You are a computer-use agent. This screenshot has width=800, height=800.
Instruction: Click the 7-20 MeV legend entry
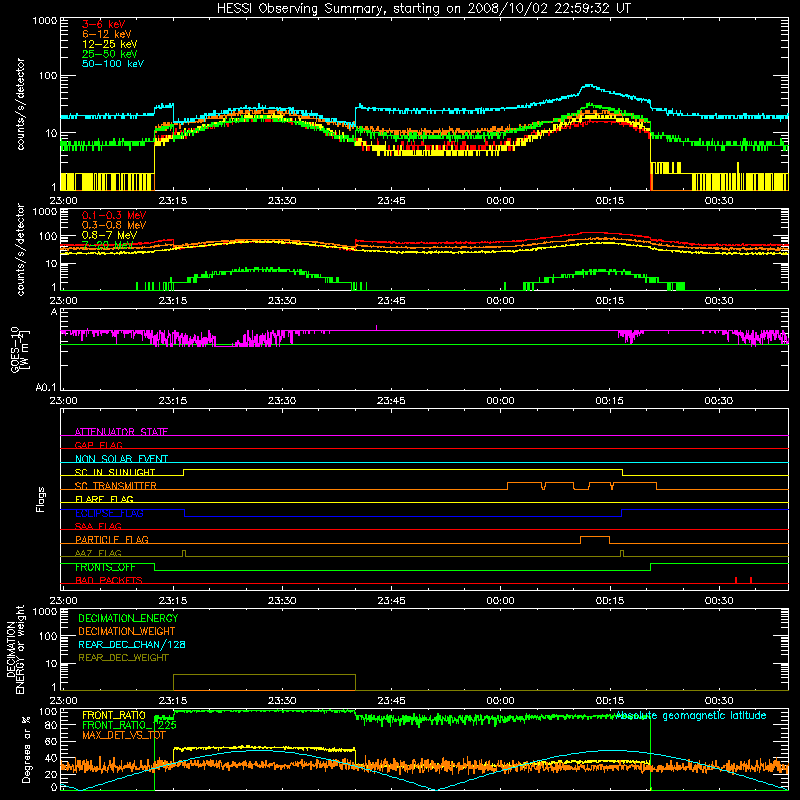(108, 245)
